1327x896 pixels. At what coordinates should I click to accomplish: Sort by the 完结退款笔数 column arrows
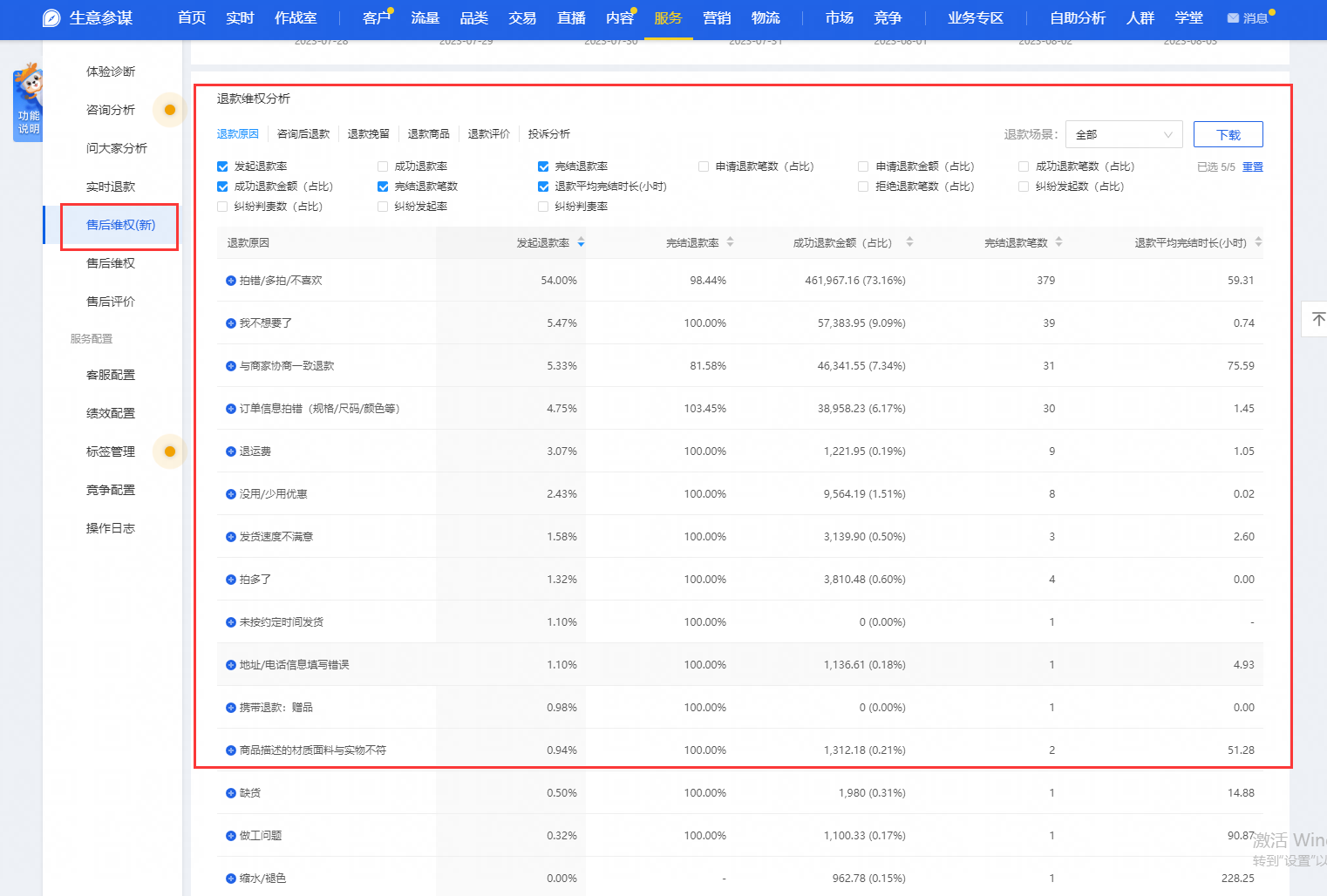pyautogui.click(x=1058, y=242)
